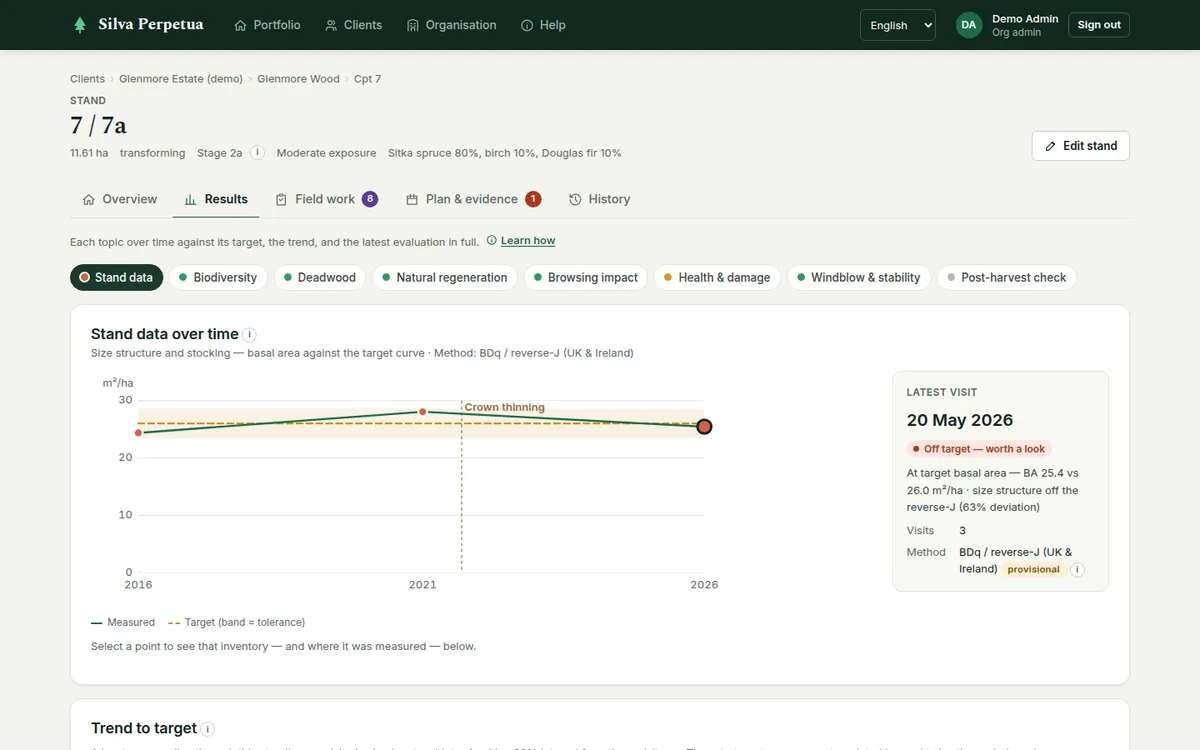Select the Deadwood topic chip
The height and width of the screenshot is (750, 1200).
click(320, 277)
